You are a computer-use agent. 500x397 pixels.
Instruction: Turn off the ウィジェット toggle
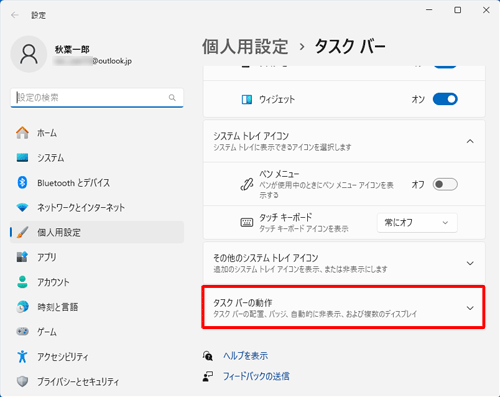click(x=445, y=99)
